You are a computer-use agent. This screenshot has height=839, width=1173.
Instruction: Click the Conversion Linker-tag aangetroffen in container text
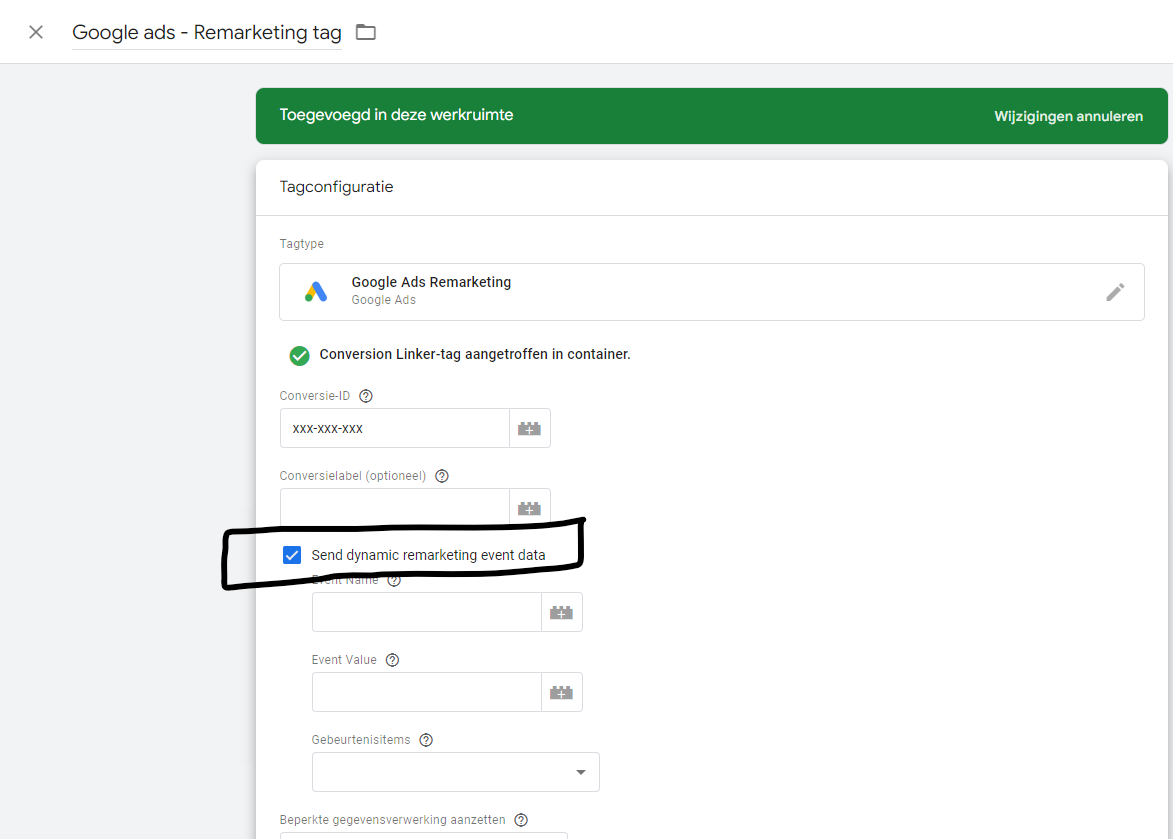(x=475, y=354)
